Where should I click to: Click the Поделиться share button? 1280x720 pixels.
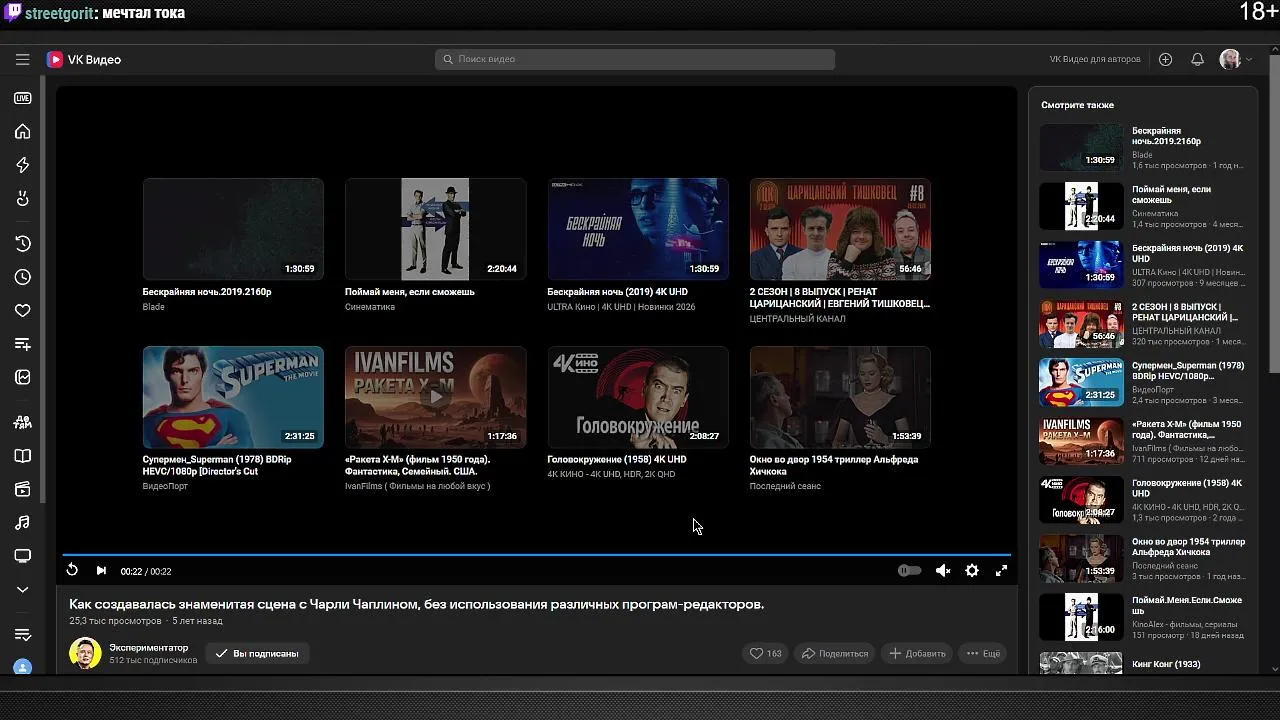tap(835, 653)
